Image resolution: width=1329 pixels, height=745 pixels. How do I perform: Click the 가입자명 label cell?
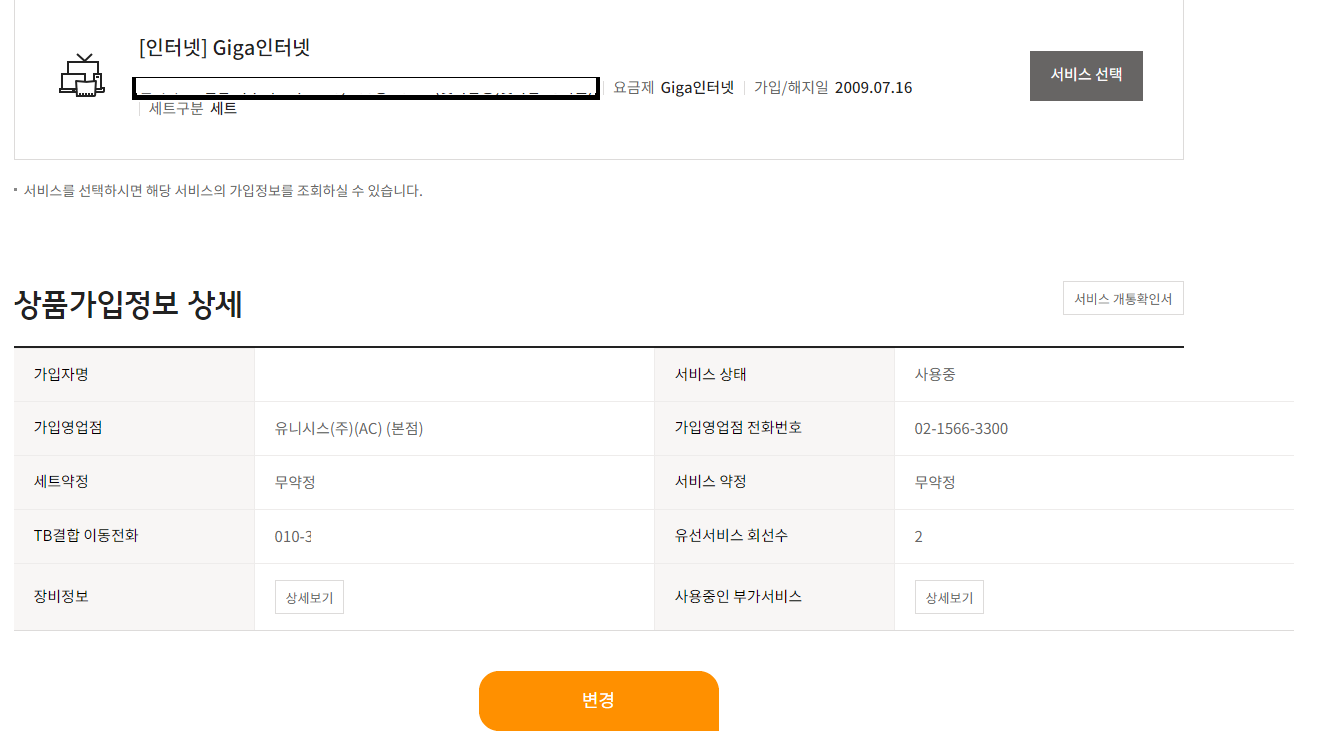point(134,375)
